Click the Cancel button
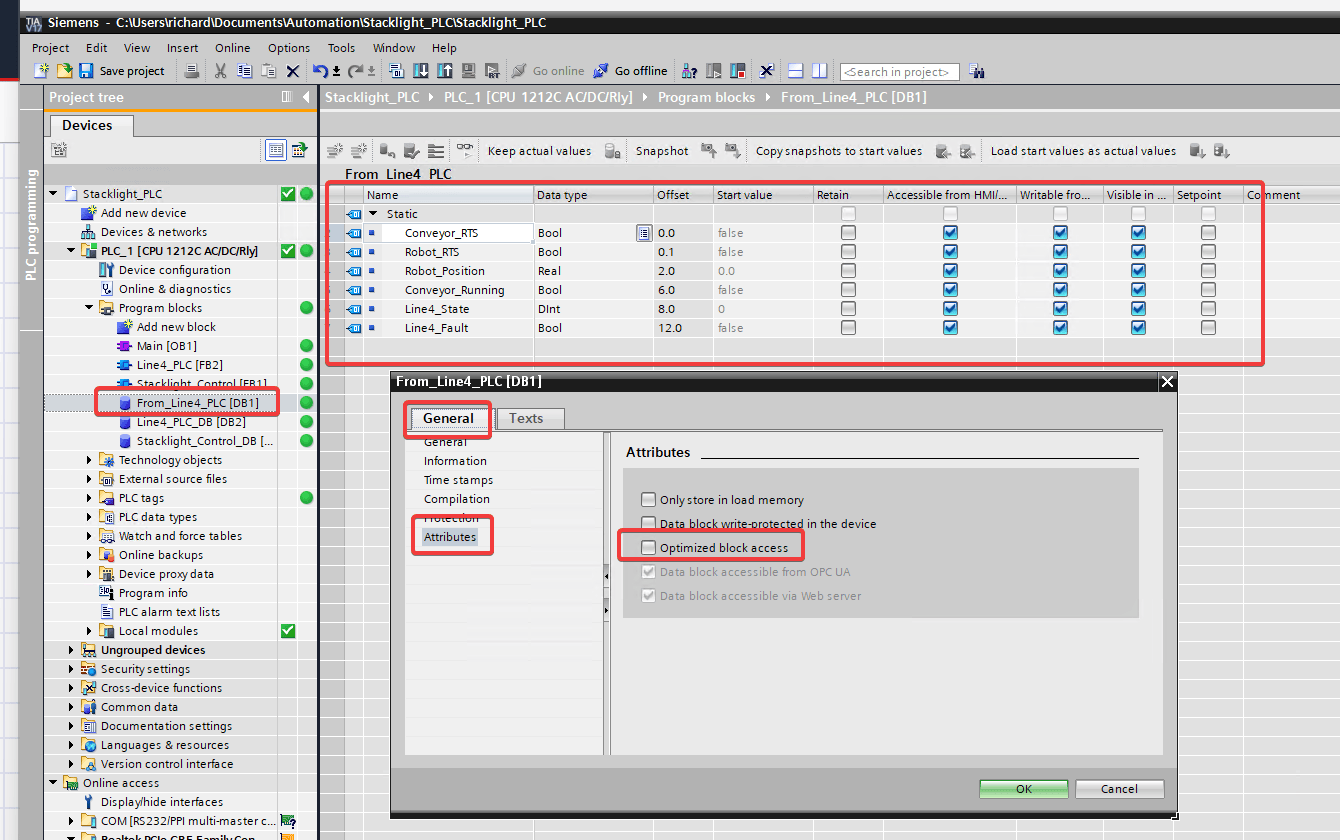The height and width of the screenshot is (840, 1340). tap(1119, 788)
